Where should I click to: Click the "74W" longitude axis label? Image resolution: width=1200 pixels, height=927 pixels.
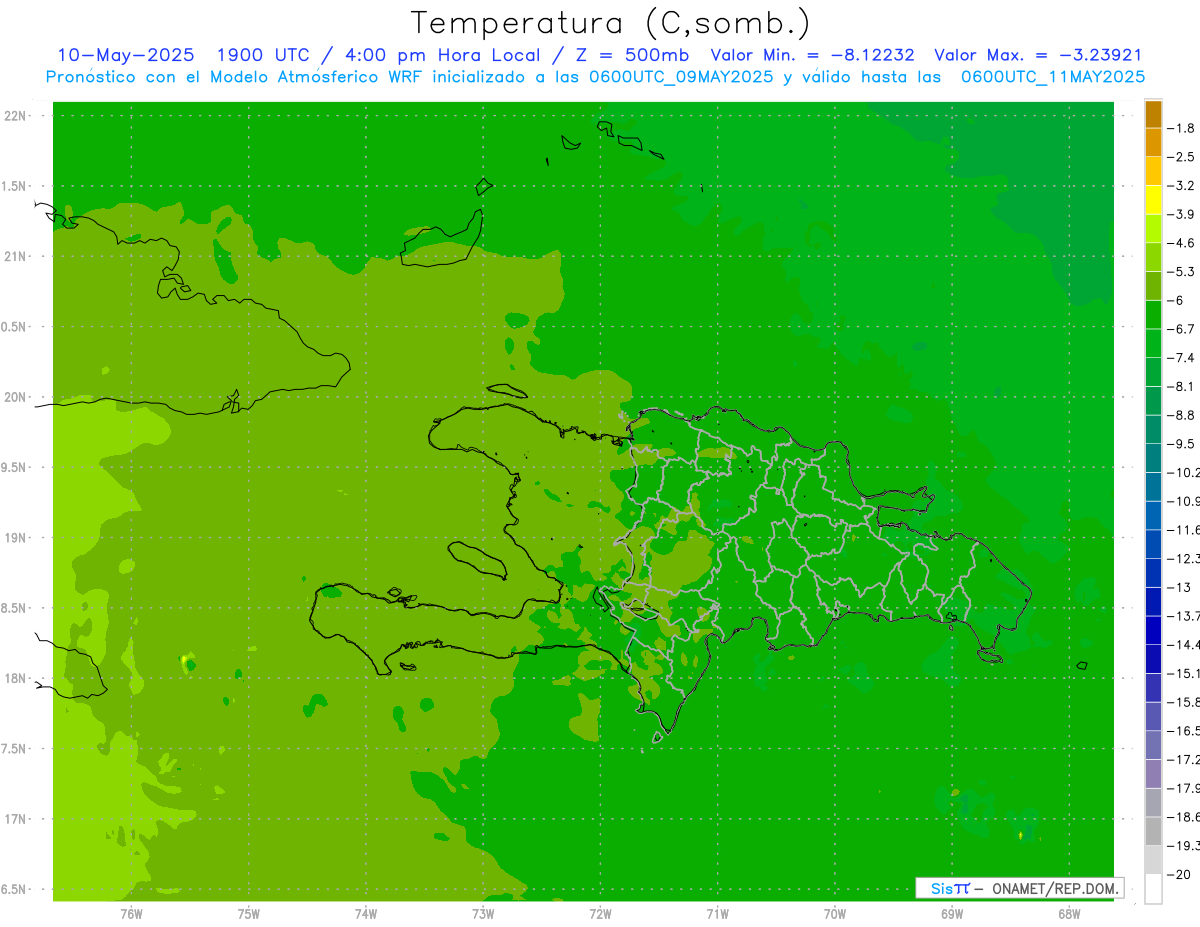(365, 913)
